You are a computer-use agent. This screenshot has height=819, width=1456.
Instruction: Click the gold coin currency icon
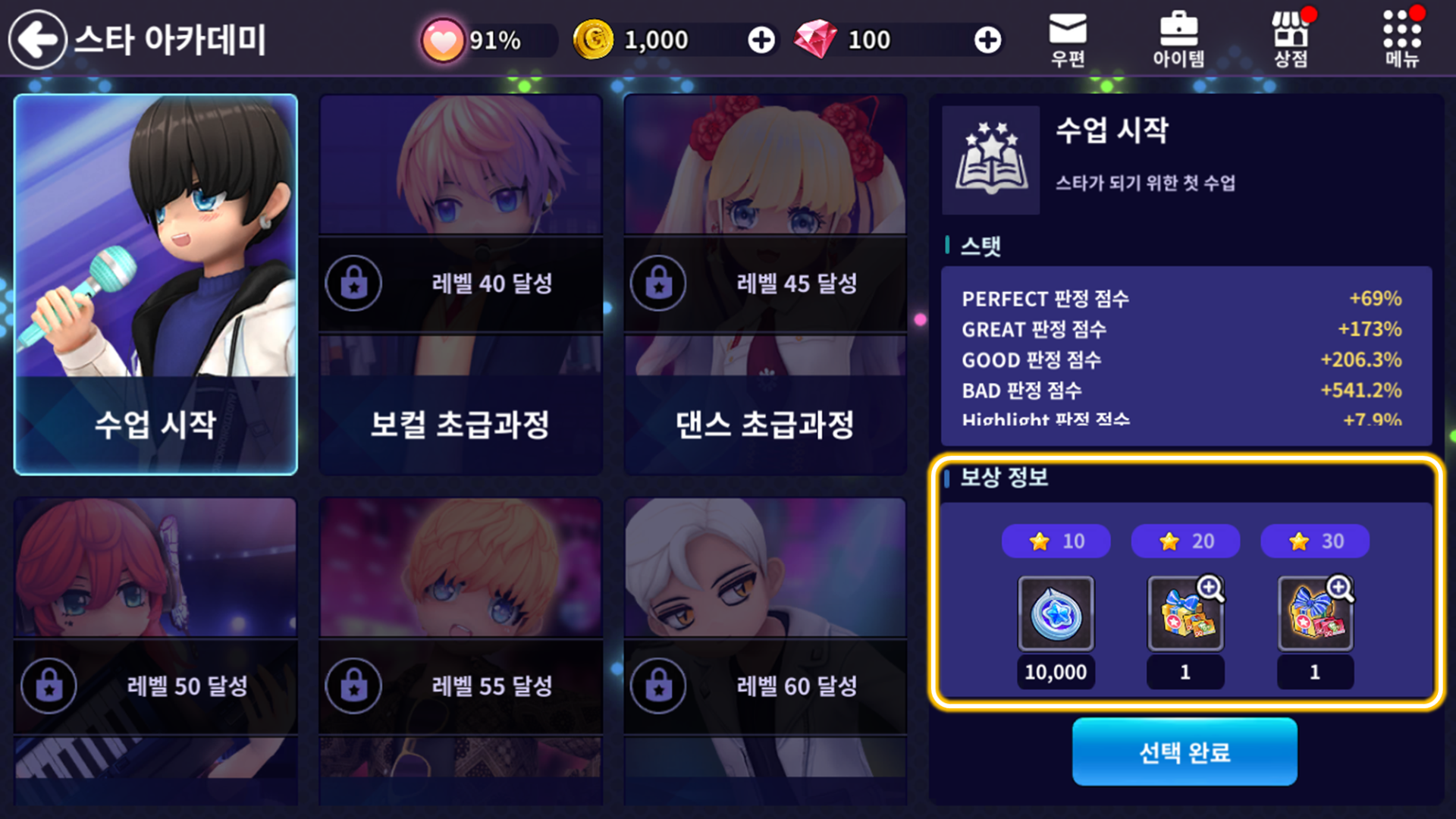click(x=593, y=39)
